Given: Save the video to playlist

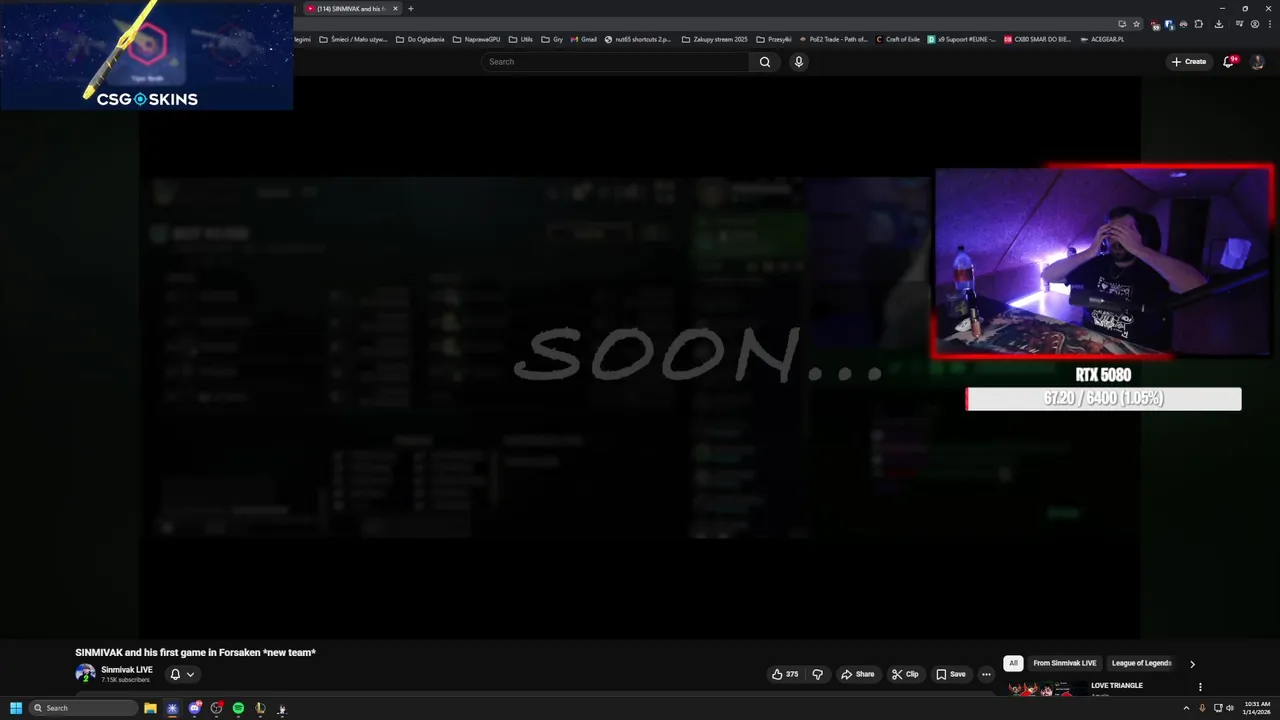Looking at the screenshot, I should (x=951, y=674).
